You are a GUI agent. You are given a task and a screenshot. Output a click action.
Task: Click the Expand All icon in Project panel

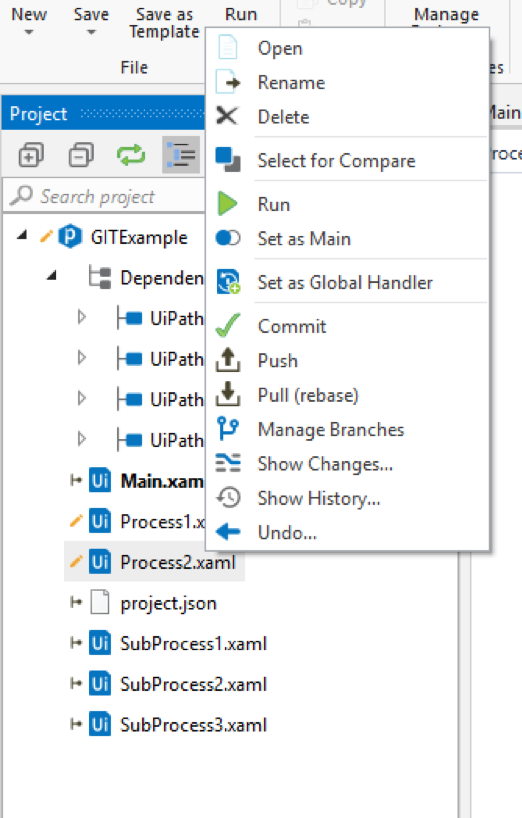point(31,155)
